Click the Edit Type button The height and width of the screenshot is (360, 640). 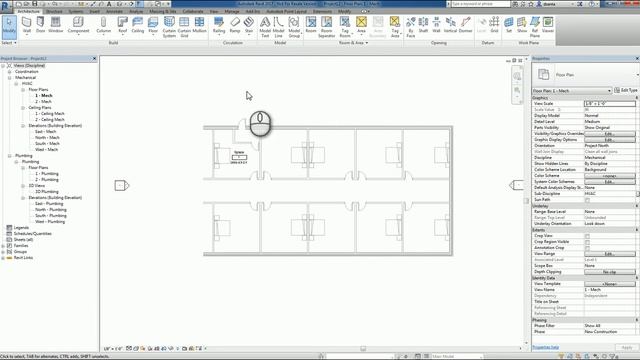(626, 90)
